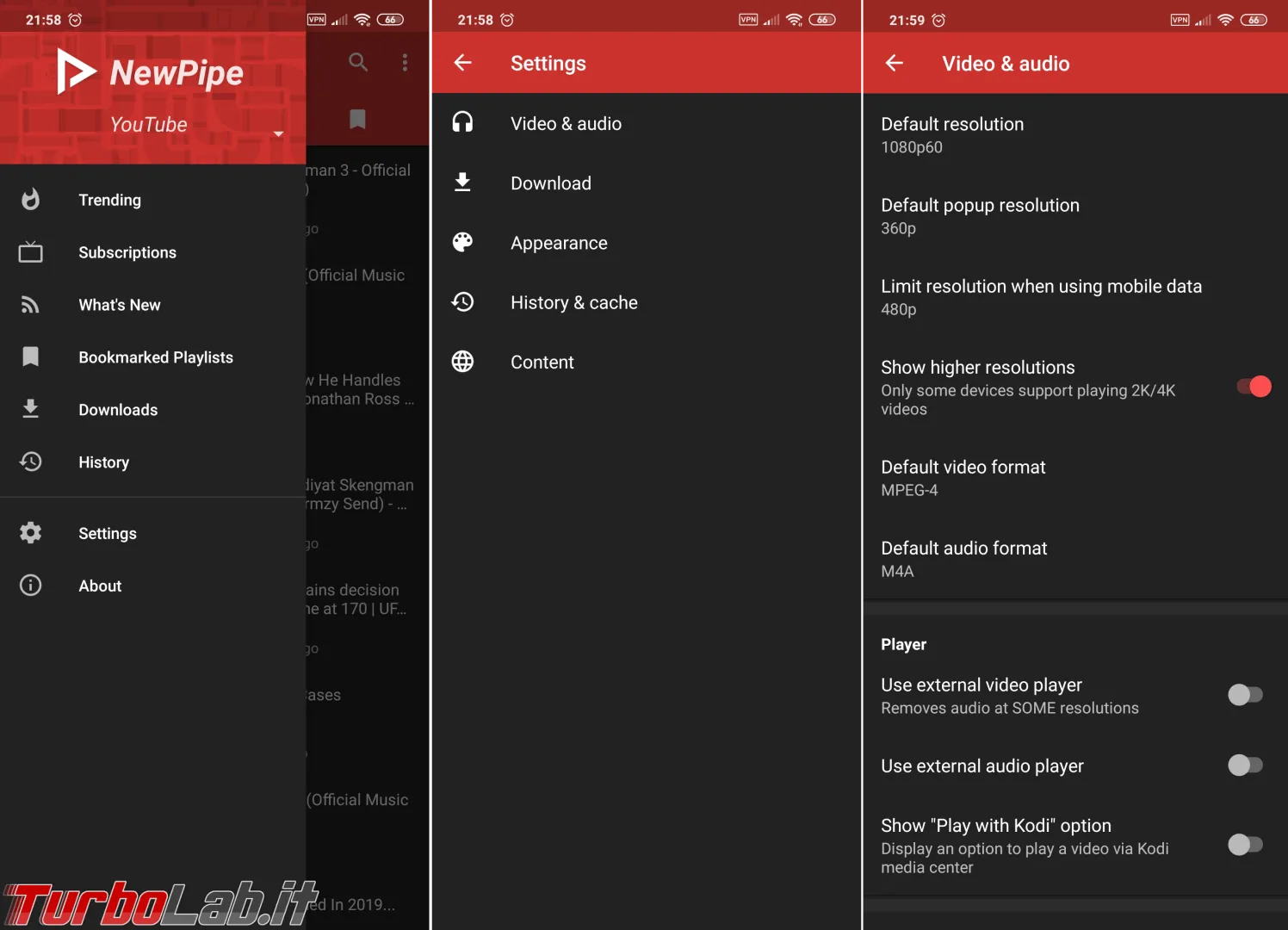Change Default popup resolution 360p setting
This screenshot has height=930, width=1288.
pyautogui.click(x=1075, y=216)
